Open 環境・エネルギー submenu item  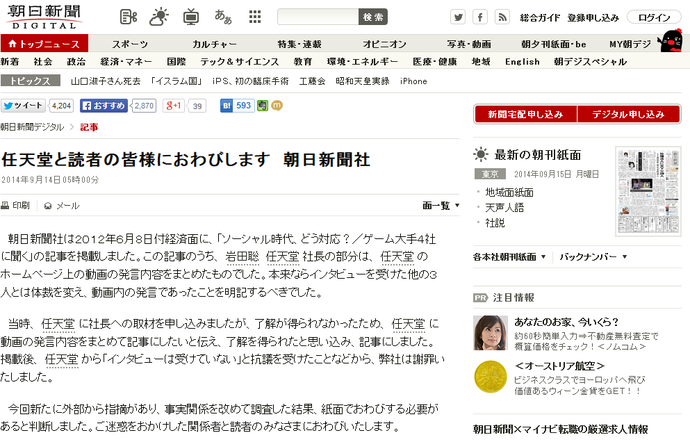tap(362, 62)
